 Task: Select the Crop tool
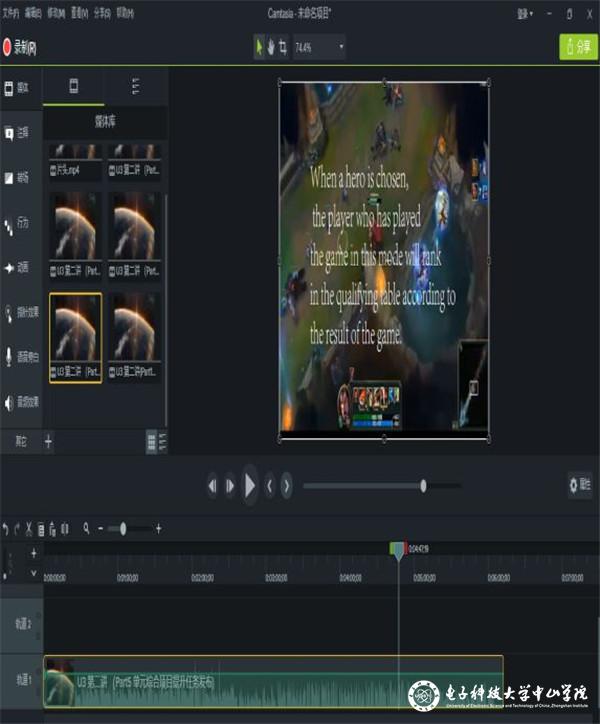pos(283,47)
